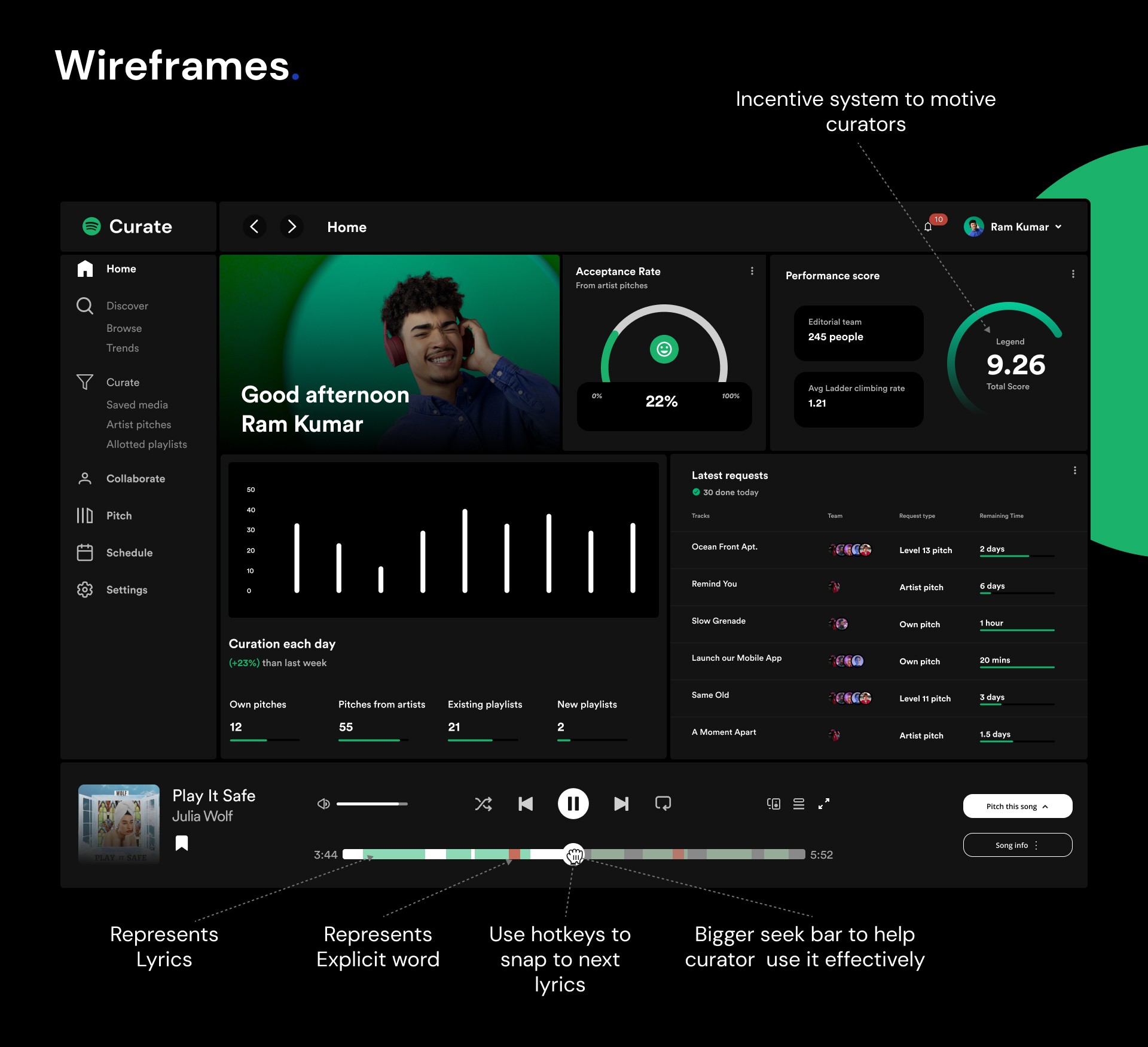Click the Song info button
This screenshot has width=1148, height=1047.
click(1017, 845)
